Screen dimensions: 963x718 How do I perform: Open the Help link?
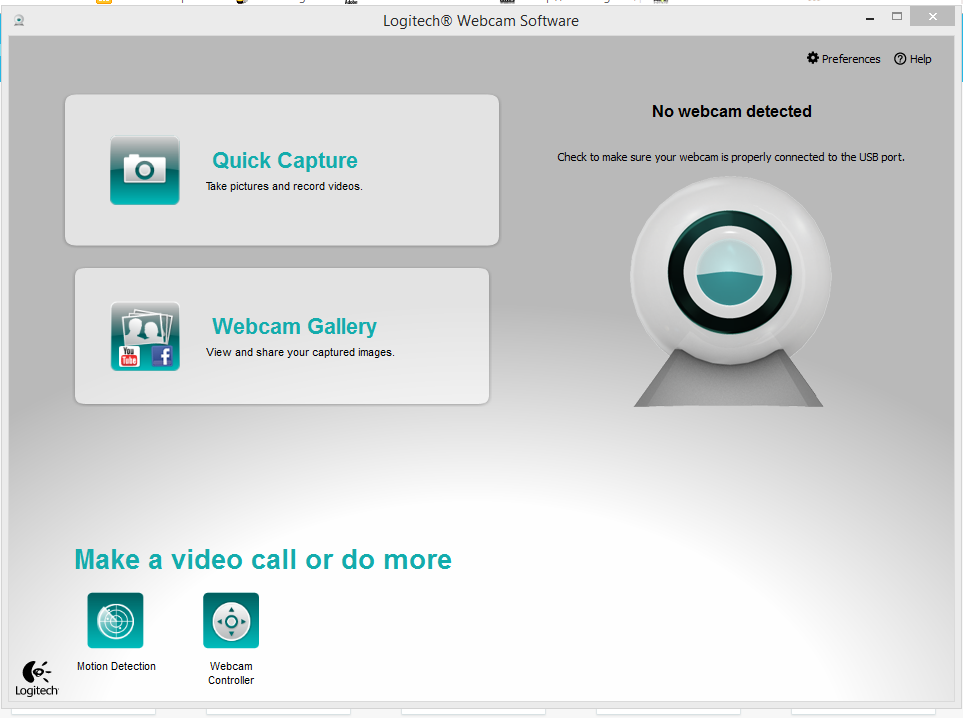913,59
